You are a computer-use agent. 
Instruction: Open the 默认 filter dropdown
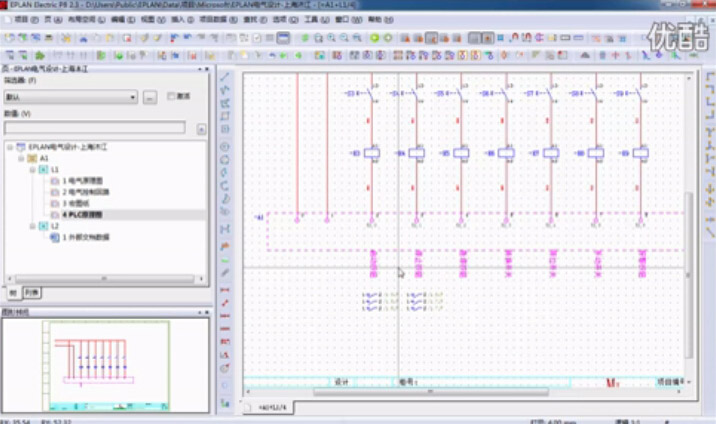click(x=71, y=97)
